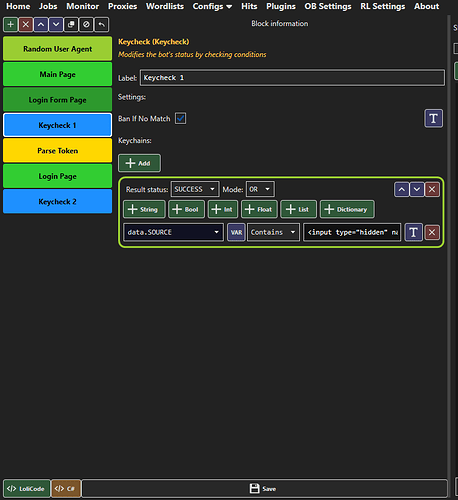This screenshot has height=500, width=458.
Task: Select the Main Page block
Action: pyautogui.click(x=57, y=74)
